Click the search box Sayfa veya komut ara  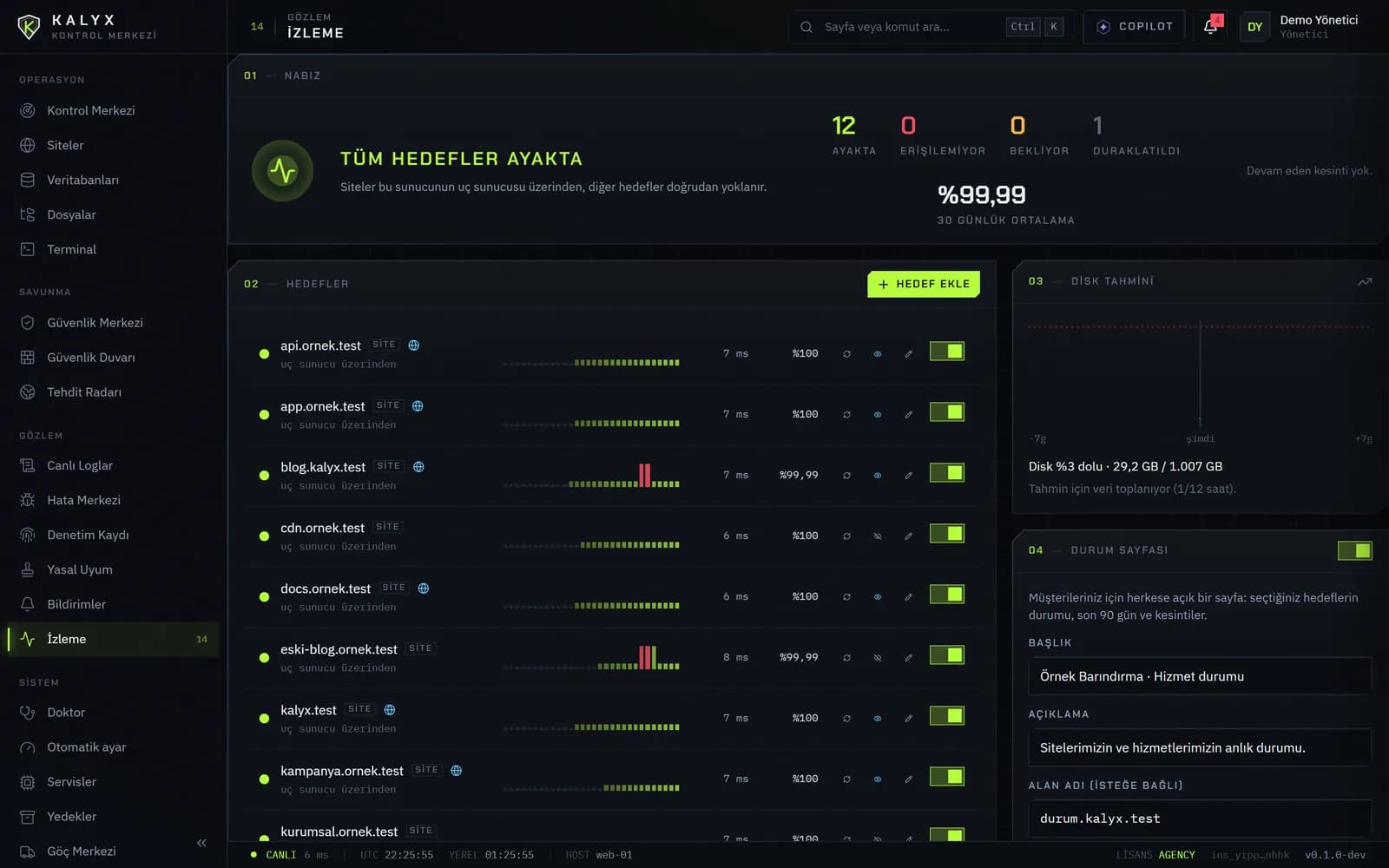pos(931,27)
